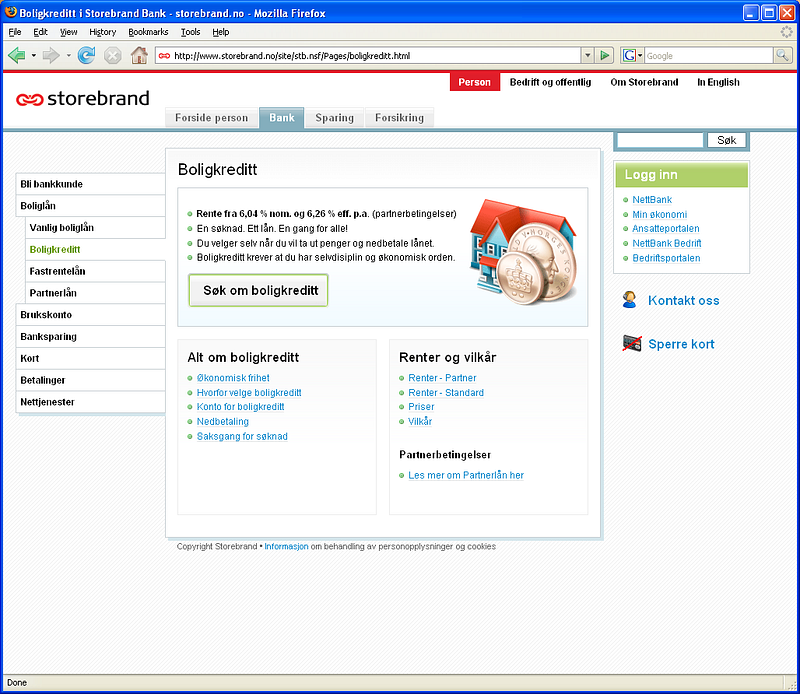Screen dimensions: 800x694
Task: Open Vanlig boliglån submenu item
Action: (x=95, y=228)
